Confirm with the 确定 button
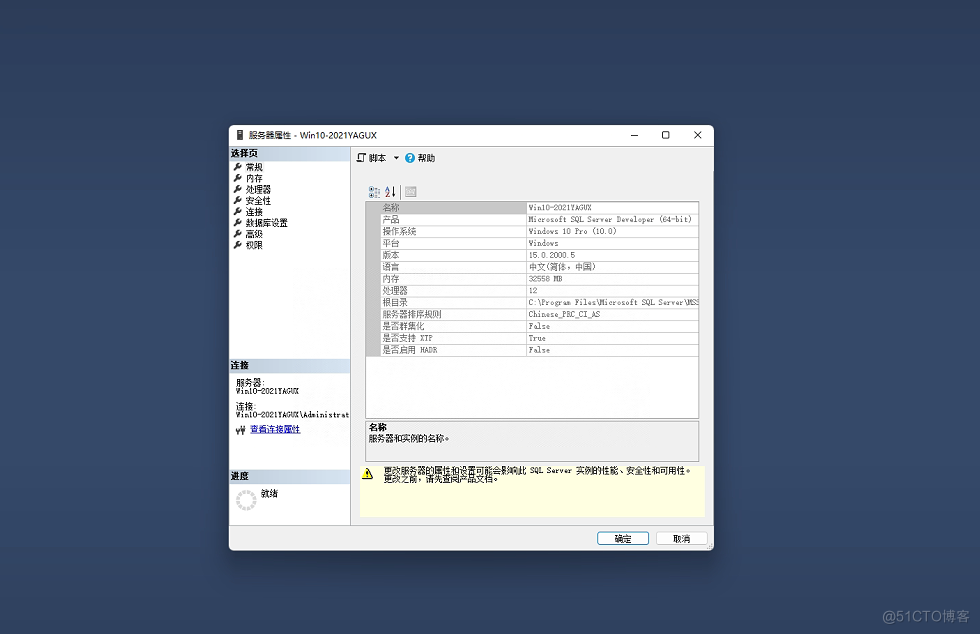Viewport: 980px width, 634px height. click(622, 538)
